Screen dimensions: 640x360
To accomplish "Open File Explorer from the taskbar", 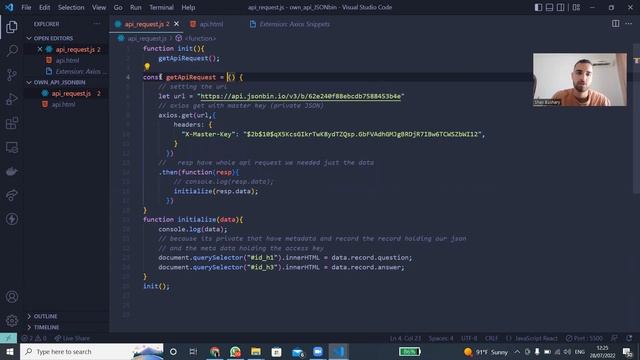I will 256,352.
